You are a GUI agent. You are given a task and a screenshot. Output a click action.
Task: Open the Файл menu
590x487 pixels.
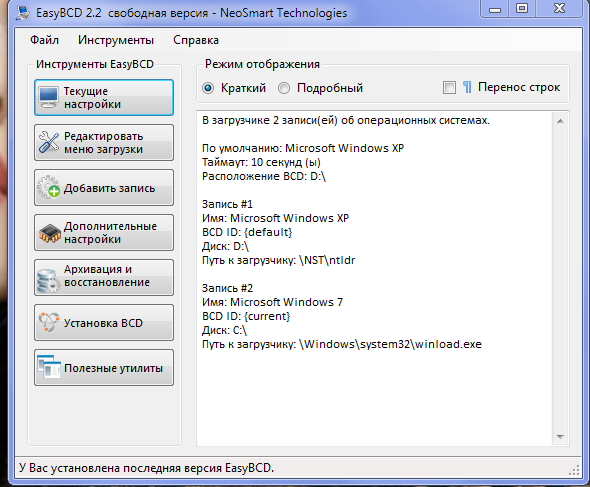[44, 40]
